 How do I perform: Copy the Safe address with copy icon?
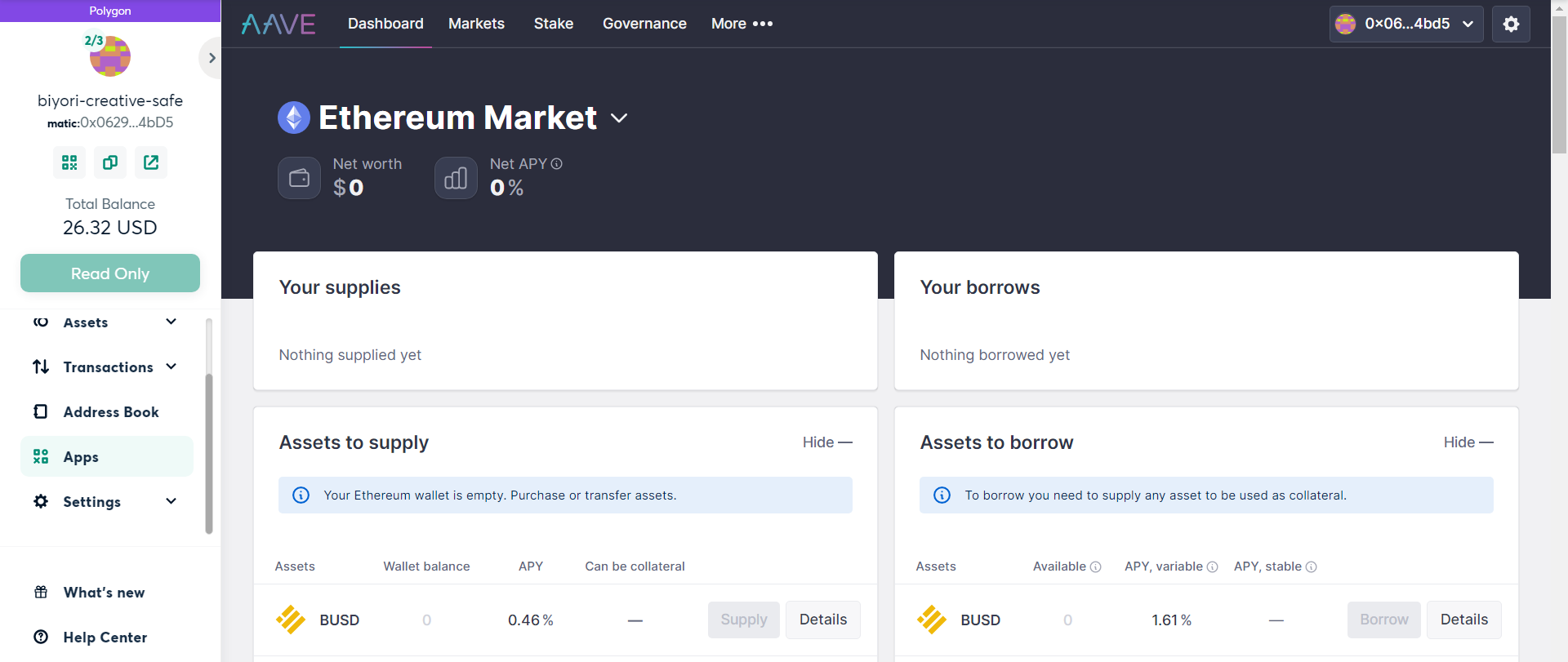pyautogui.click(x=110, y=162)
